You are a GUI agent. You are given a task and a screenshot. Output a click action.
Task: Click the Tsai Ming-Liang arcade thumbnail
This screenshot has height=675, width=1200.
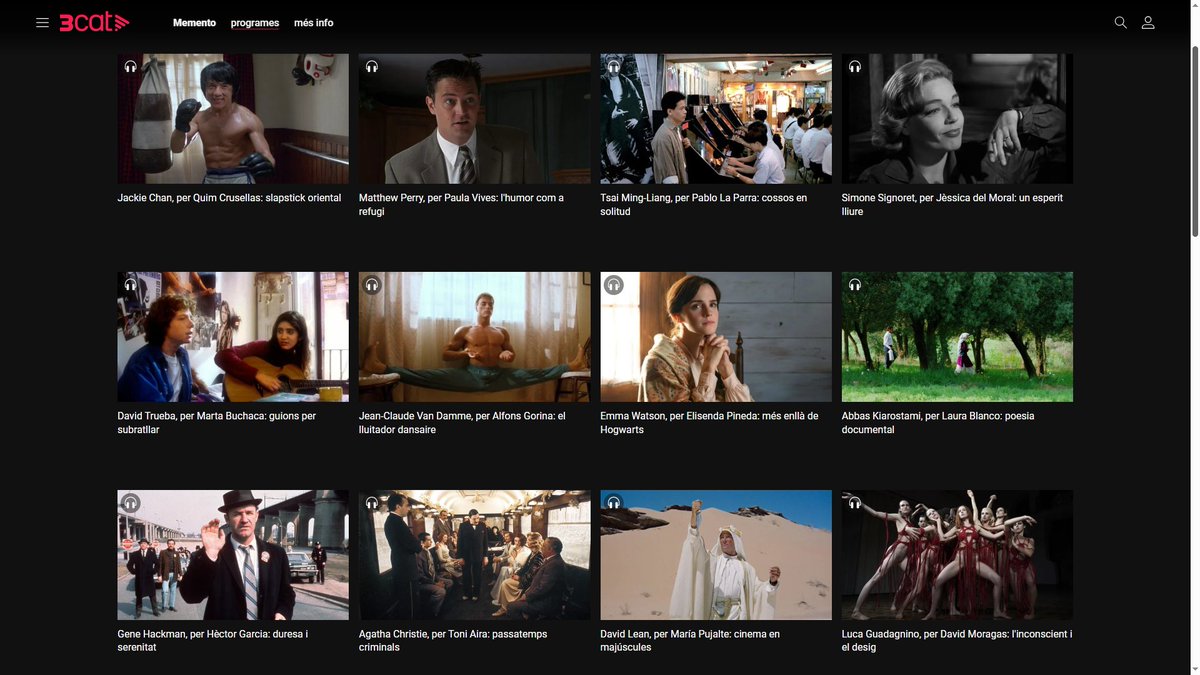tap(716, 119)
